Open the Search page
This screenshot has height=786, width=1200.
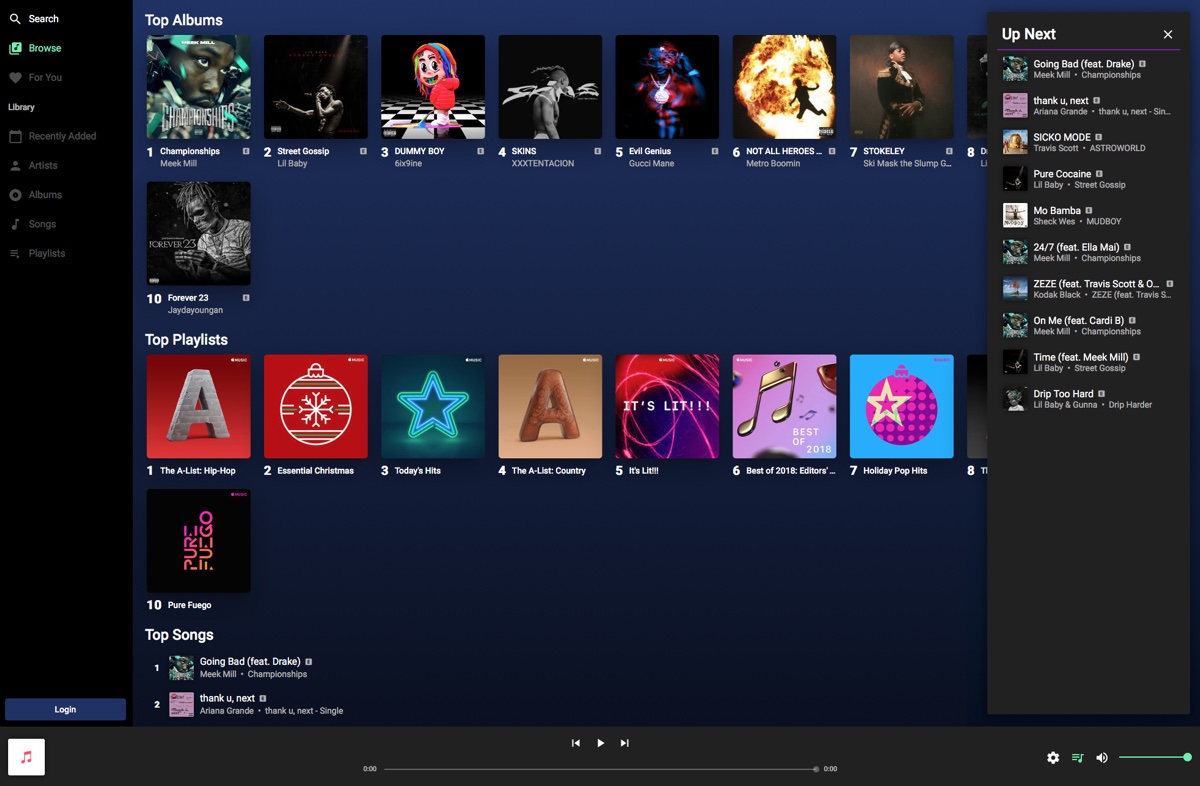[44, 19]
